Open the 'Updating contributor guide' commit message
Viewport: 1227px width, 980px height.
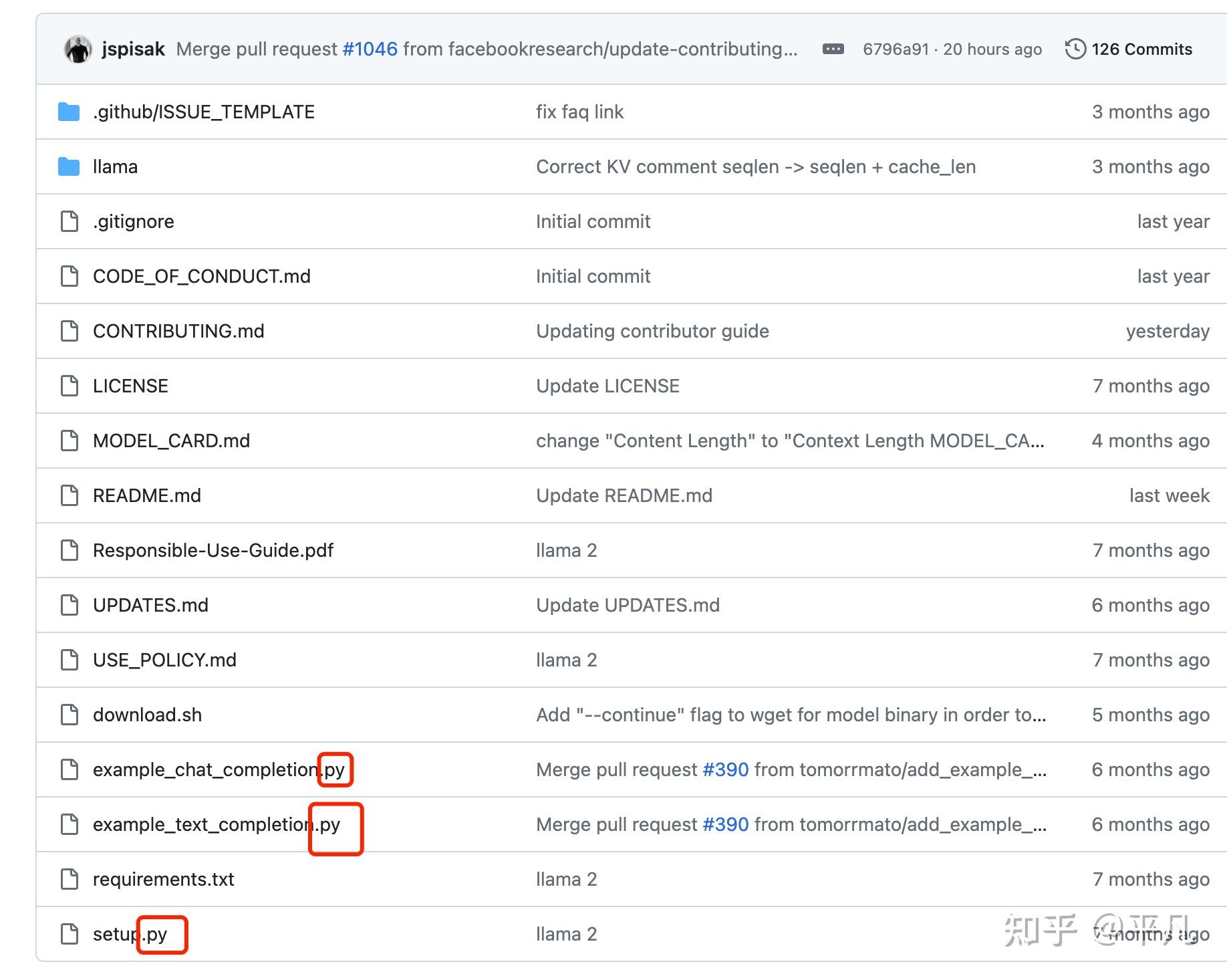click(x=652, y=332)
